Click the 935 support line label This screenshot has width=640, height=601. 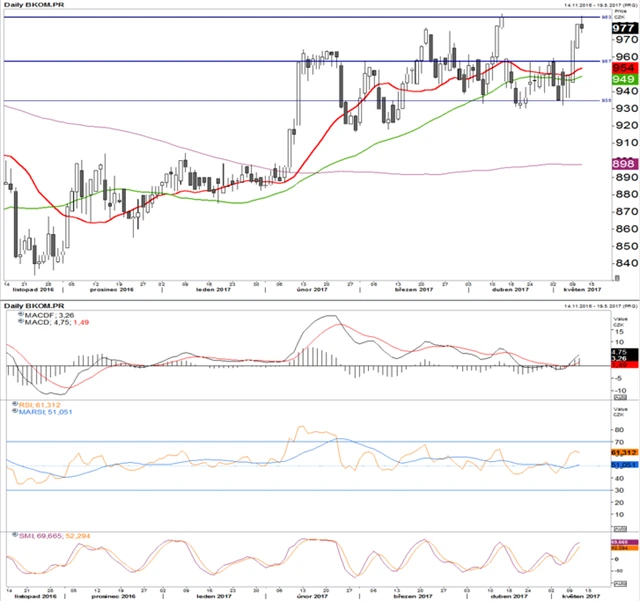pos(606,100)
